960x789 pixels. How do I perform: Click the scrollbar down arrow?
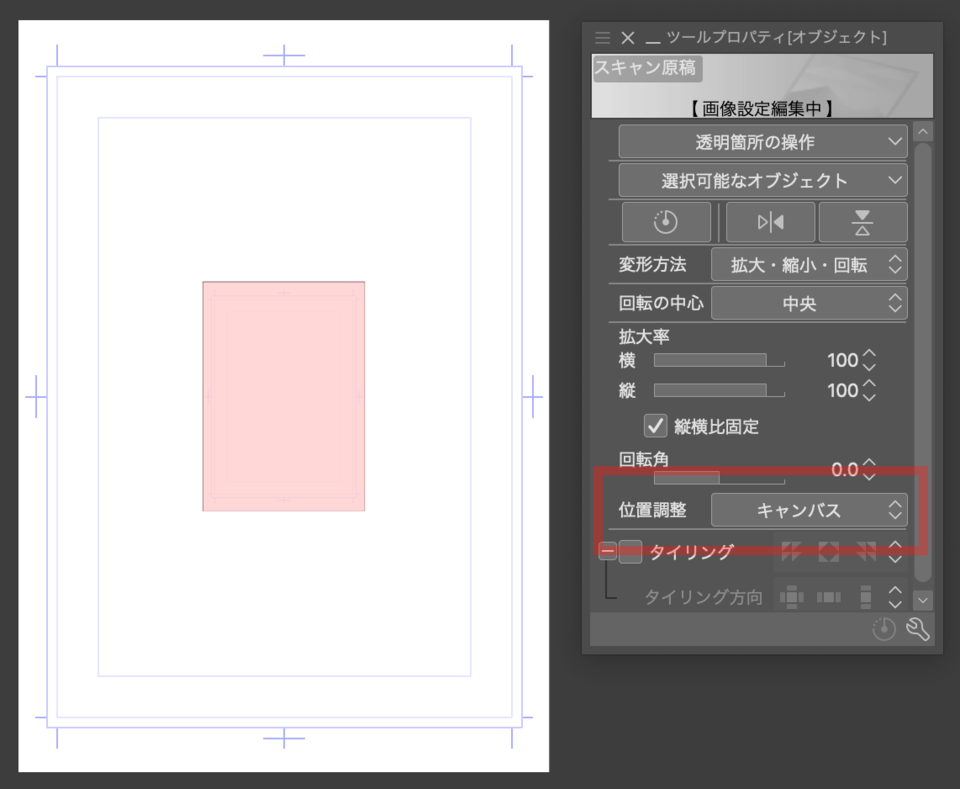point(923,600)
